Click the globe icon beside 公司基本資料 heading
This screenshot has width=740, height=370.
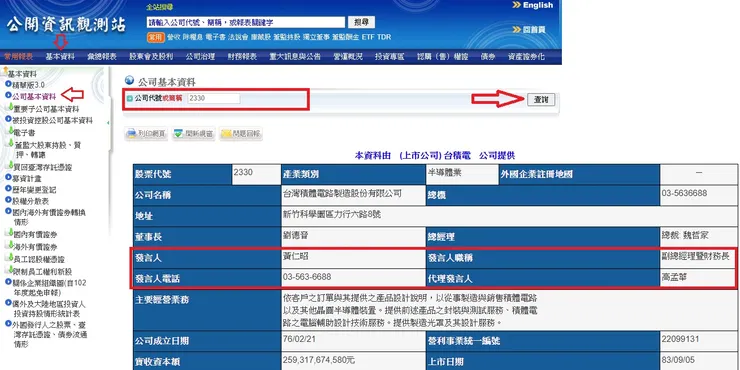pos(129,81)
